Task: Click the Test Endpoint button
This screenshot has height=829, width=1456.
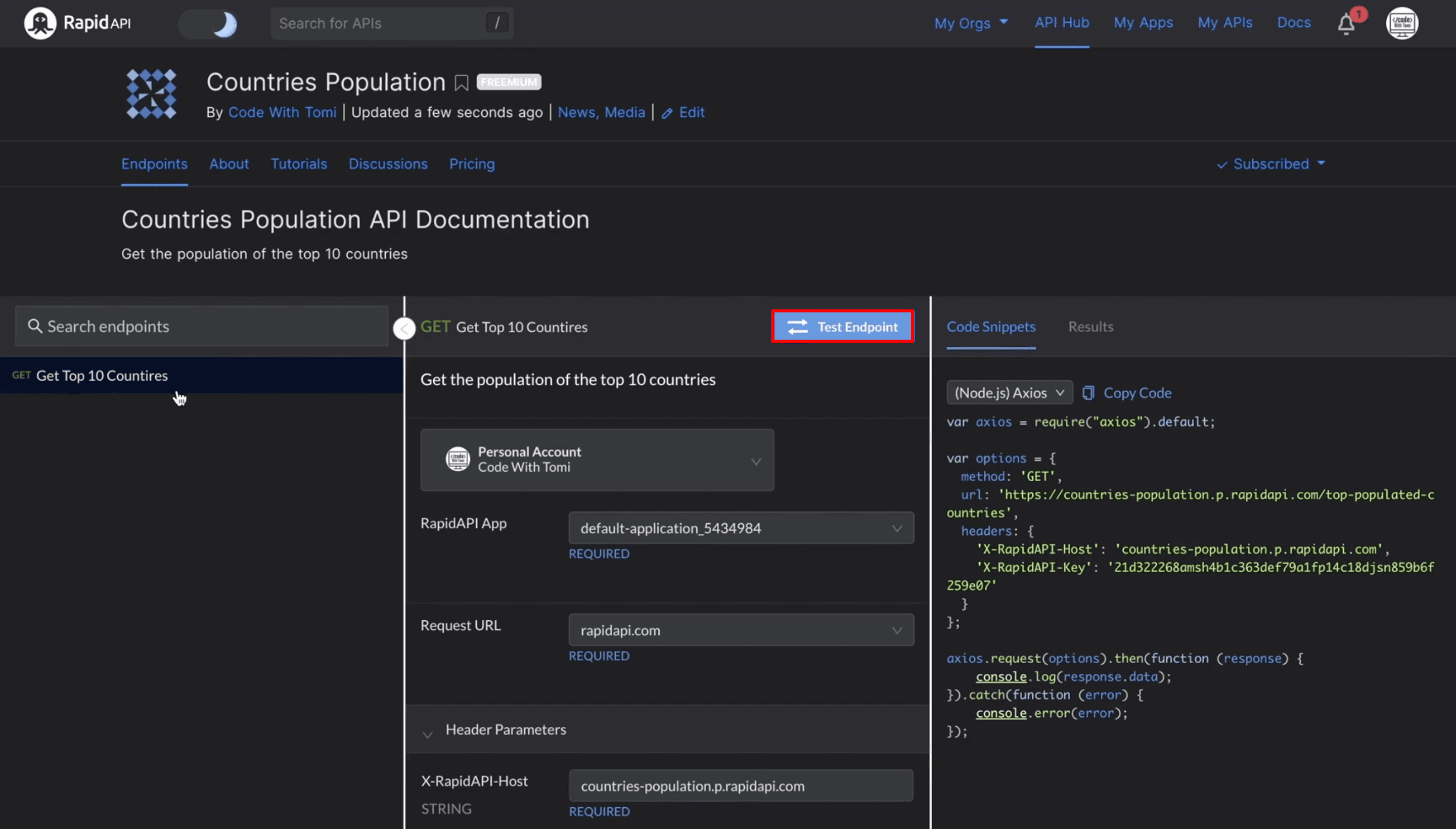Action: (x=843, y=326)
